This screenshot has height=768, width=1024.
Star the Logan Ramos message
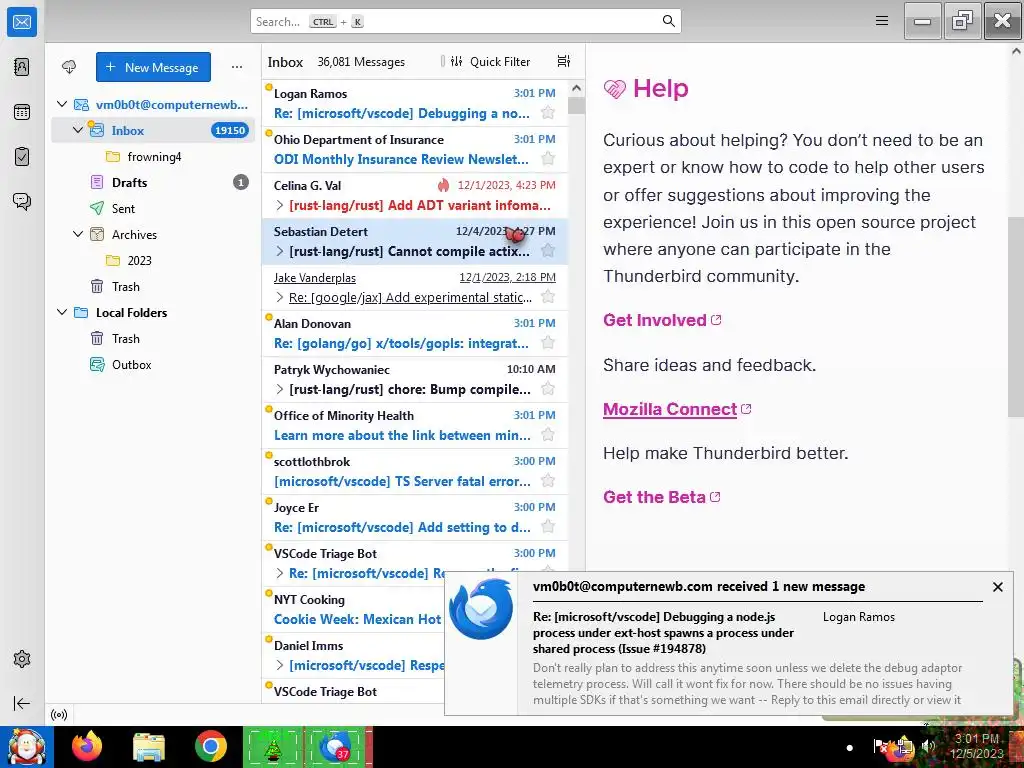[x=548, y=113]
